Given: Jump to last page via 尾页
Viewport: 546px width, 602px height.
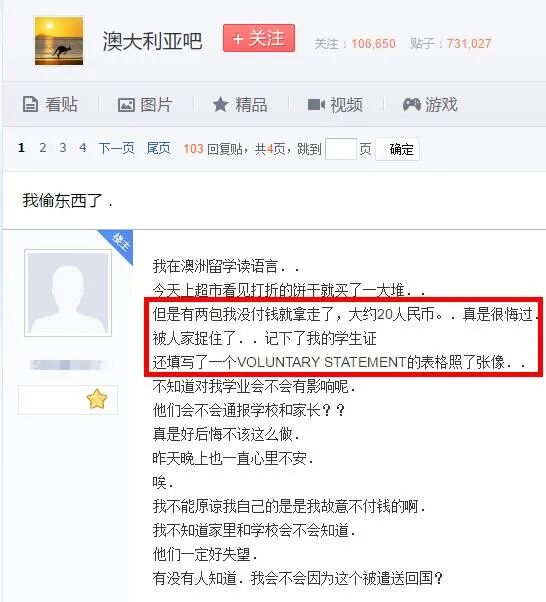Looking at the screenshot, I should [158, 148].
